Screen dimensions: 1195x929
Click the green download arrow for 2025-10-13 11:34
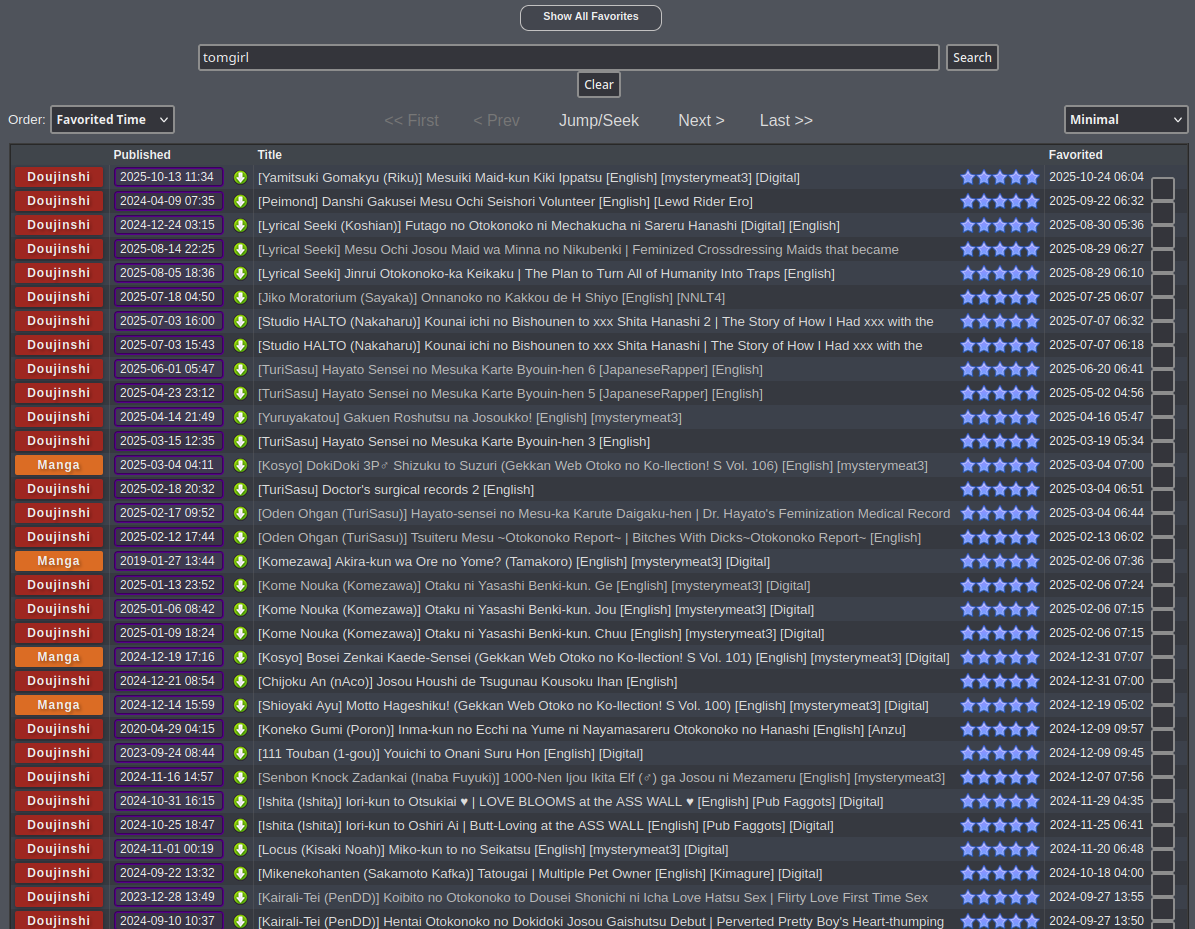point(240,178)
